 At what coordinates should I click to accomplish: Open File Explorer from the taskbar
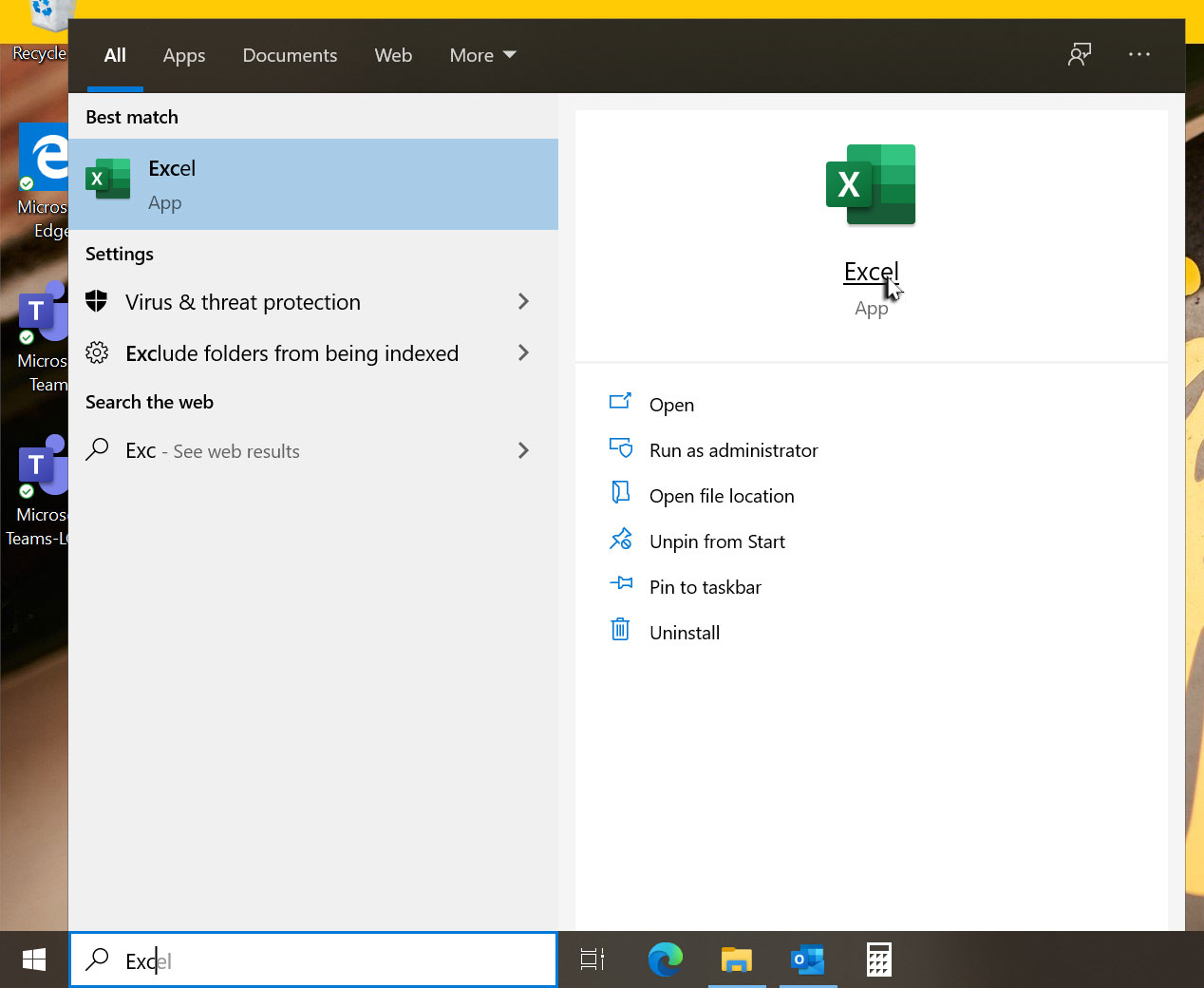(736, 959)
